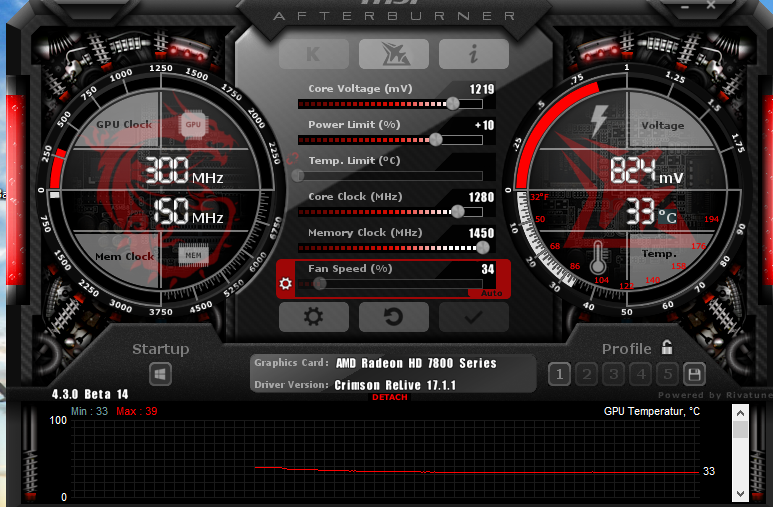Image resolution: width=773 pixels, height=507 pixels.
Task: Click the Powered by Rivatuner text
Action: [x=715, y=395]
